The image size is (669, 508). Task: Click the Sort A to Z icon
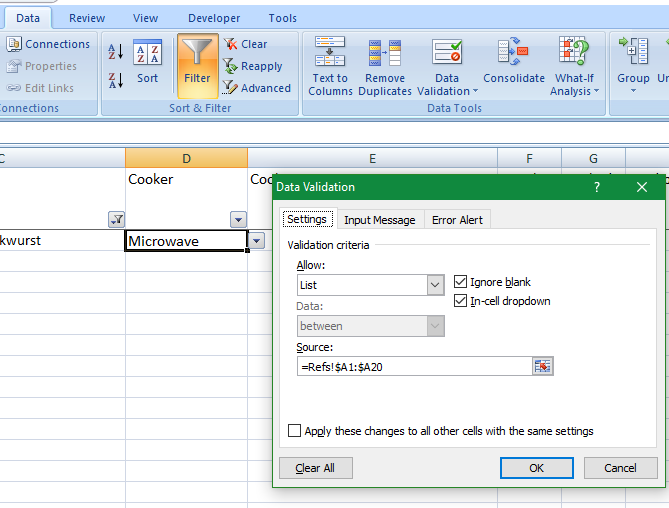tap(115, 52)
